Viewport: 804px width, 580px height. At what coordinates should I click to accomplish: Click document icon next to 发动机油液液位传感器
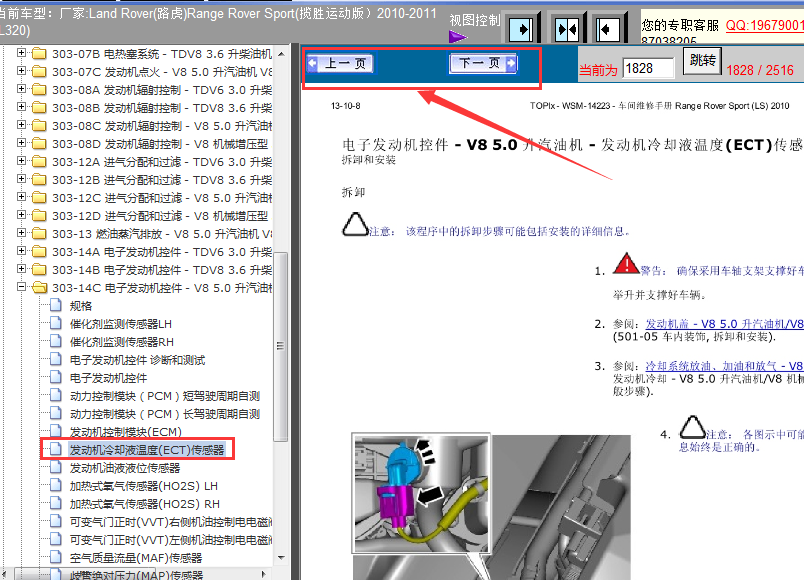[56, 467]
